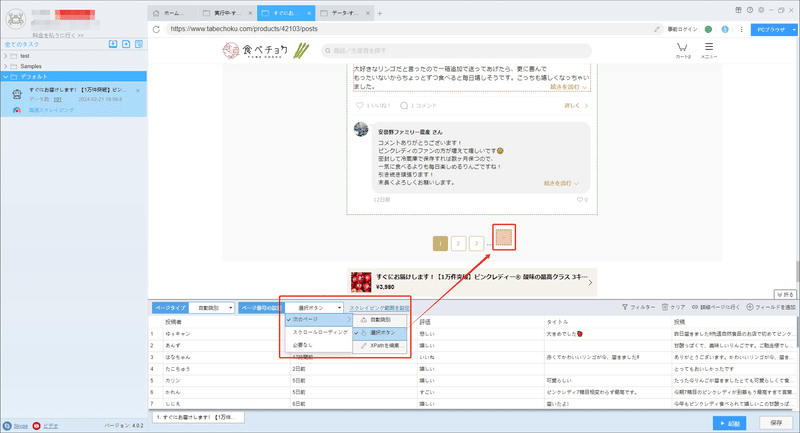
Task: Switch to the データ tab
Action: tap(344, 13)
